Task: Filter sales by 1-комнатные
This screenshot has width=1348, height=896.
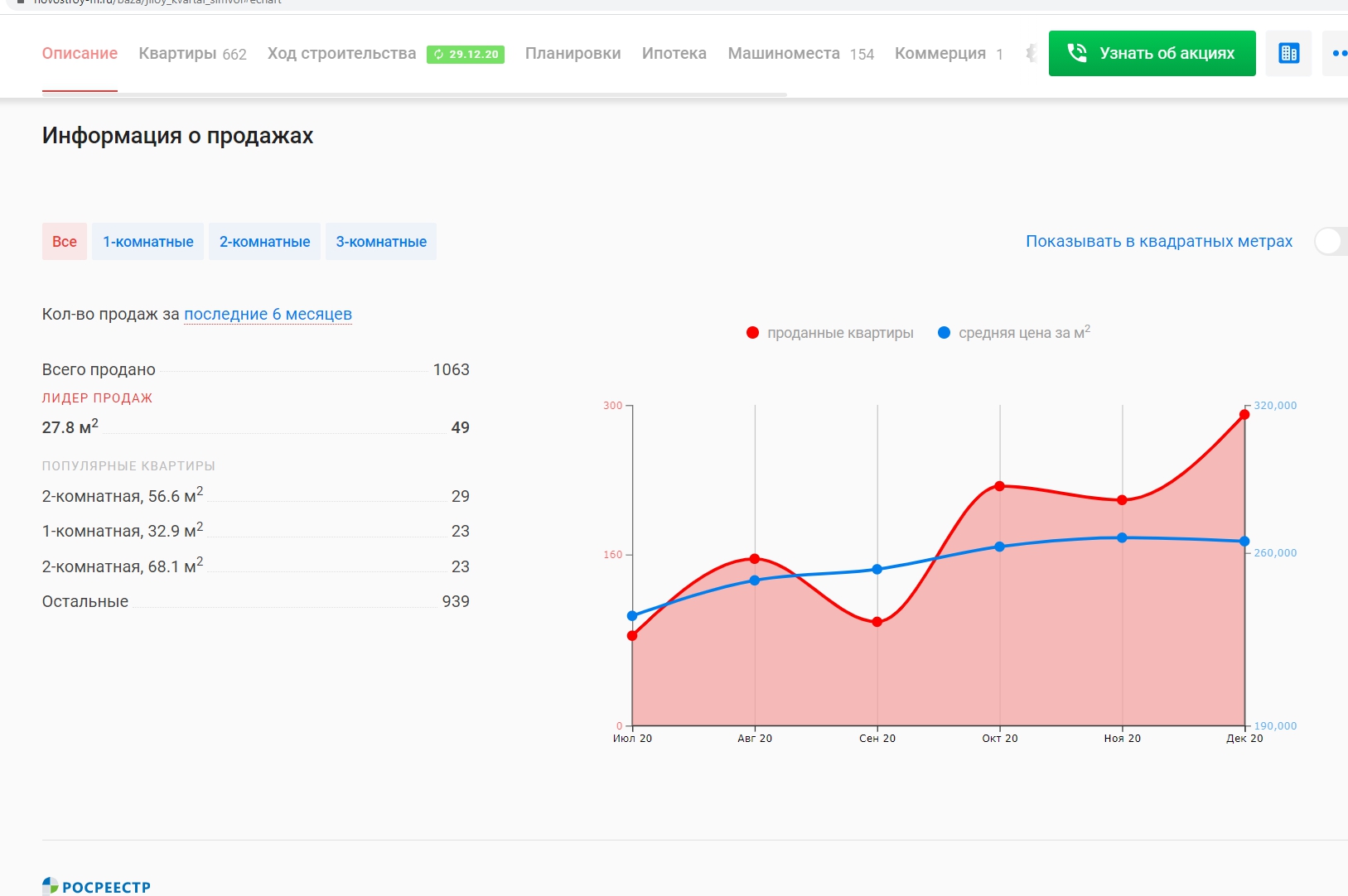Action: point(147,242)
